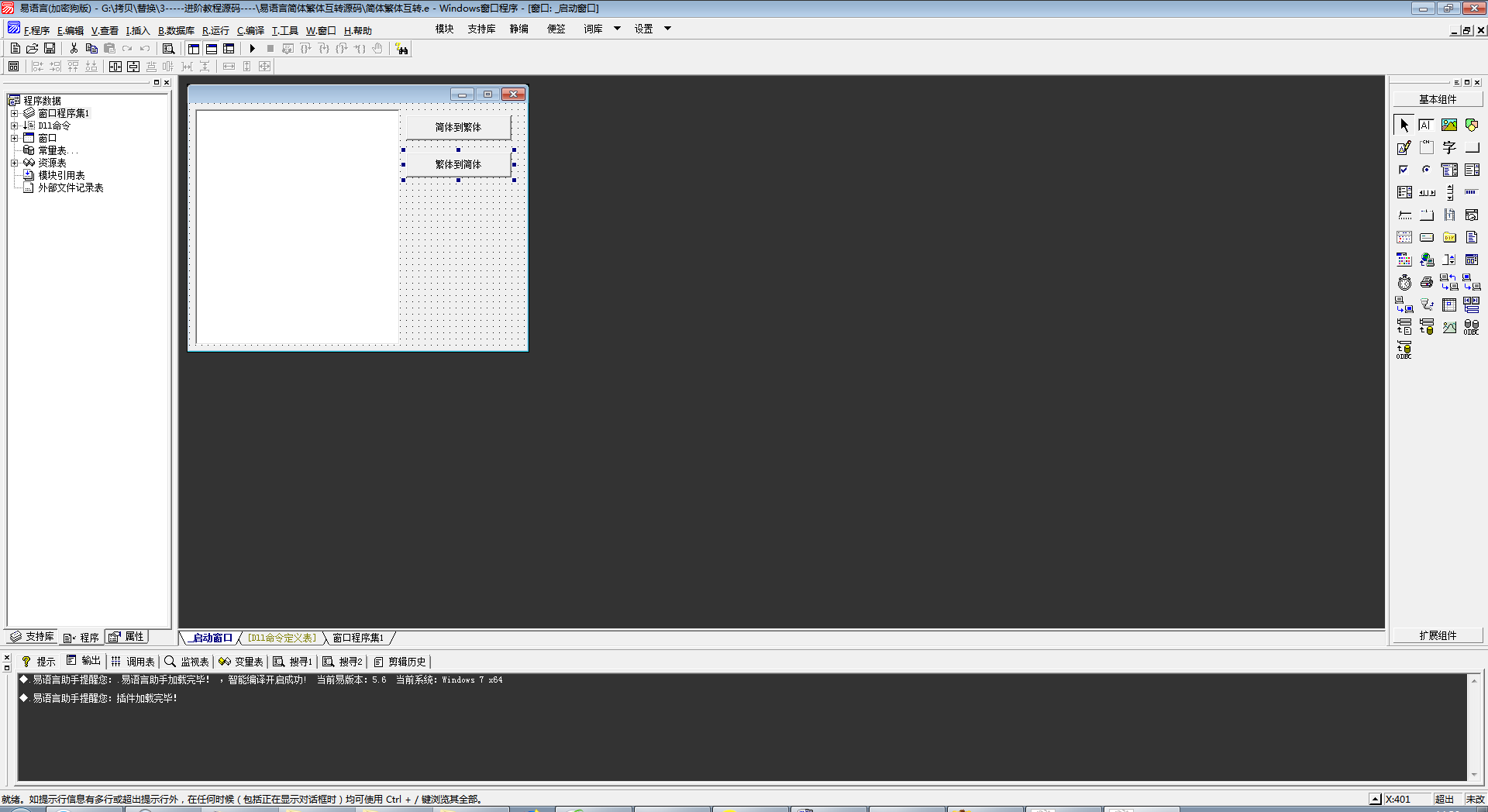Screen dimensions: 1488x812
Task: Open the F.程序 menu
Action: pos(36,30)
